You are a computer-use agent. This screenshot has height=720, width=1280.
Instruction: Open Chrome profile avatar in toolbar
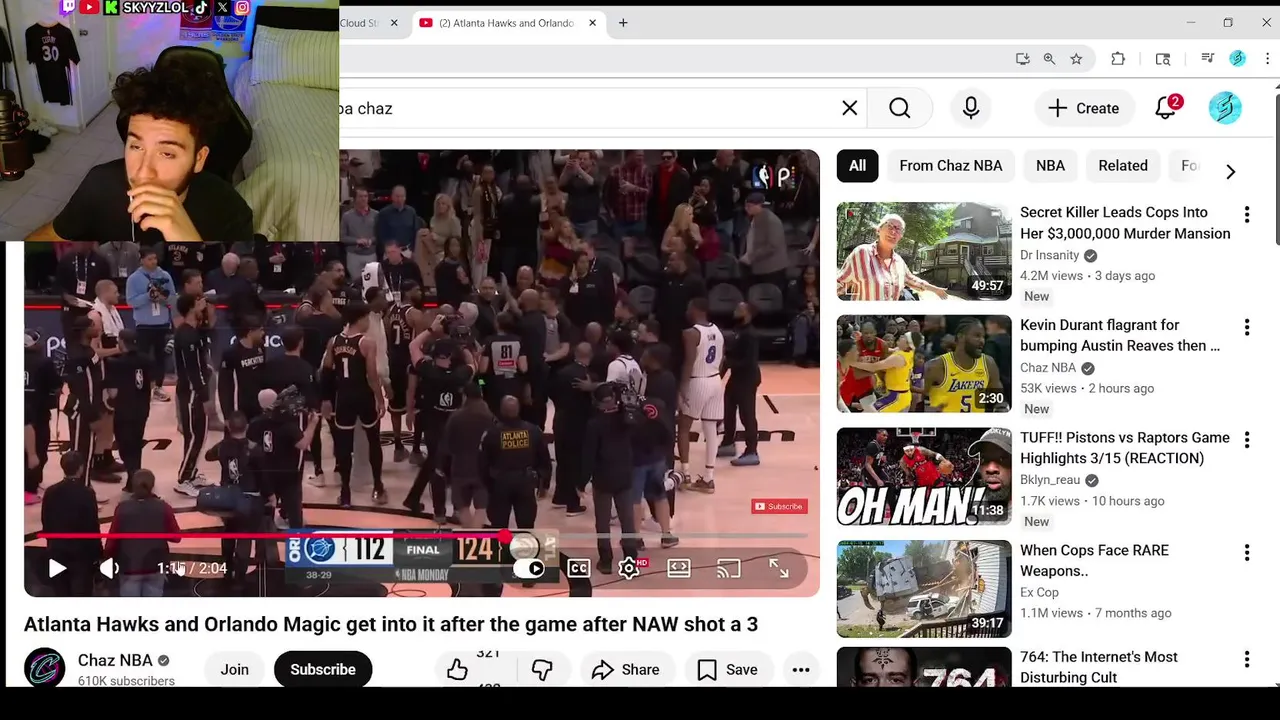pyautogui.click(x=1238, y=59)
